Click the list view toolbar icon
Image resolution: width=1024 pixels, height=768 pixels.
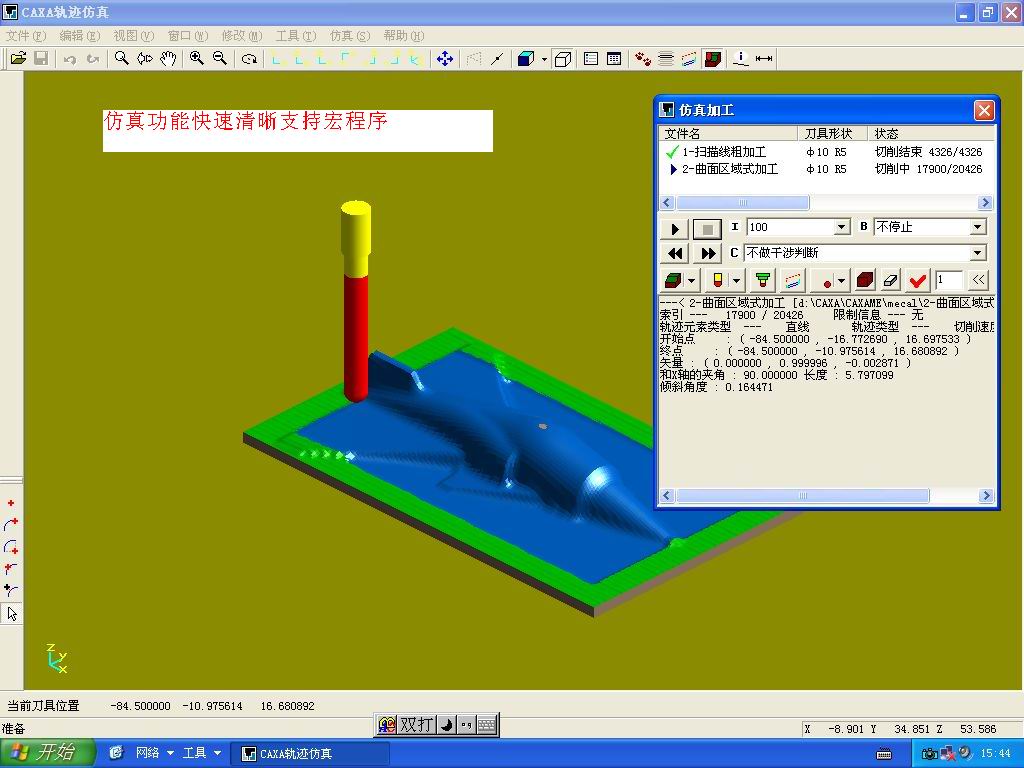click(591, 59)
